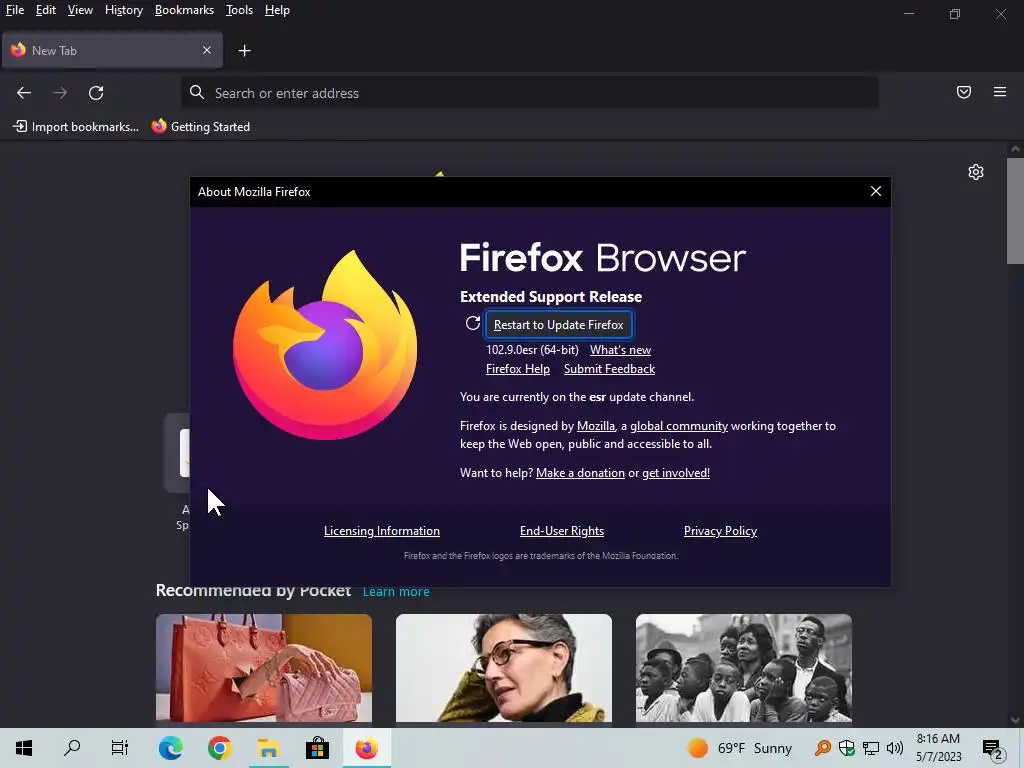Open Windows taskbar search
This screenshot has height=768, width=1024.
point(72,748)
